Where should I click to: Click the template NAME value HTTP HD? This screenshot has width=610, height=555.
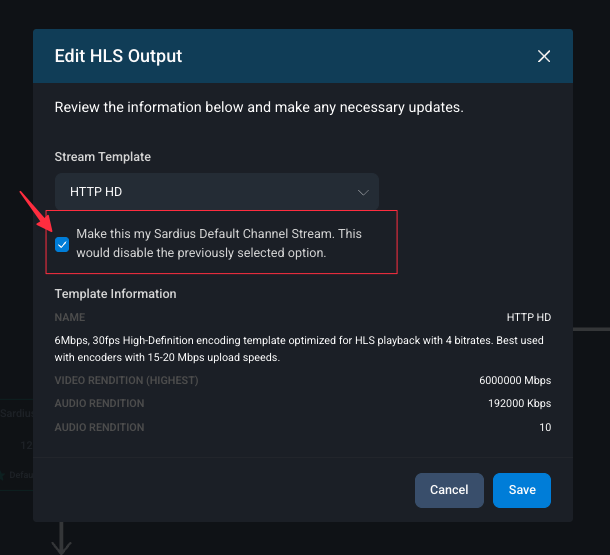point(528,318)
